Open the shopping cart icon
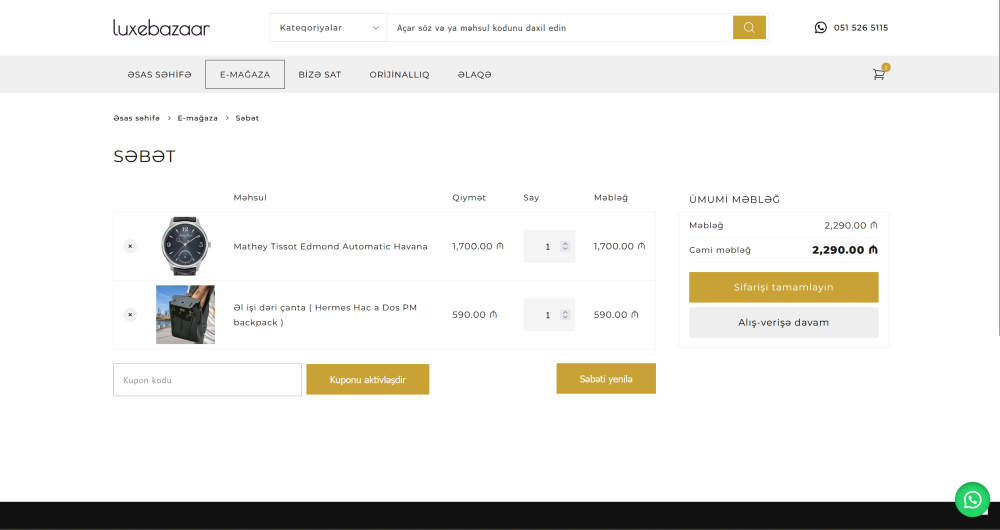Image resolution: width=1000 pixels, height=530 pixels. click(879, 74)
